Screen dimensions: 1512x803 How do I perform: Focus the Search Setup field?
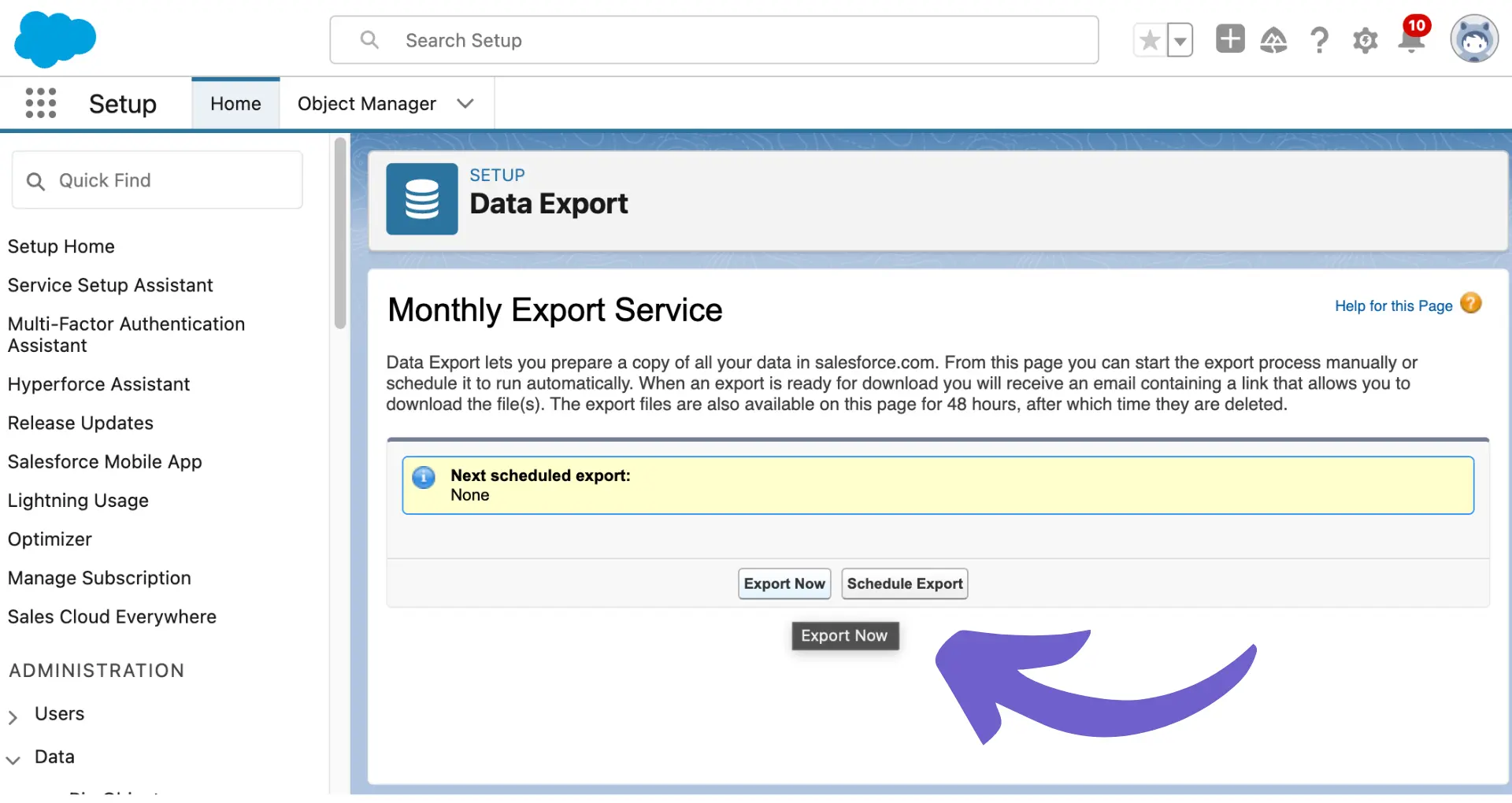pos(714,40)
